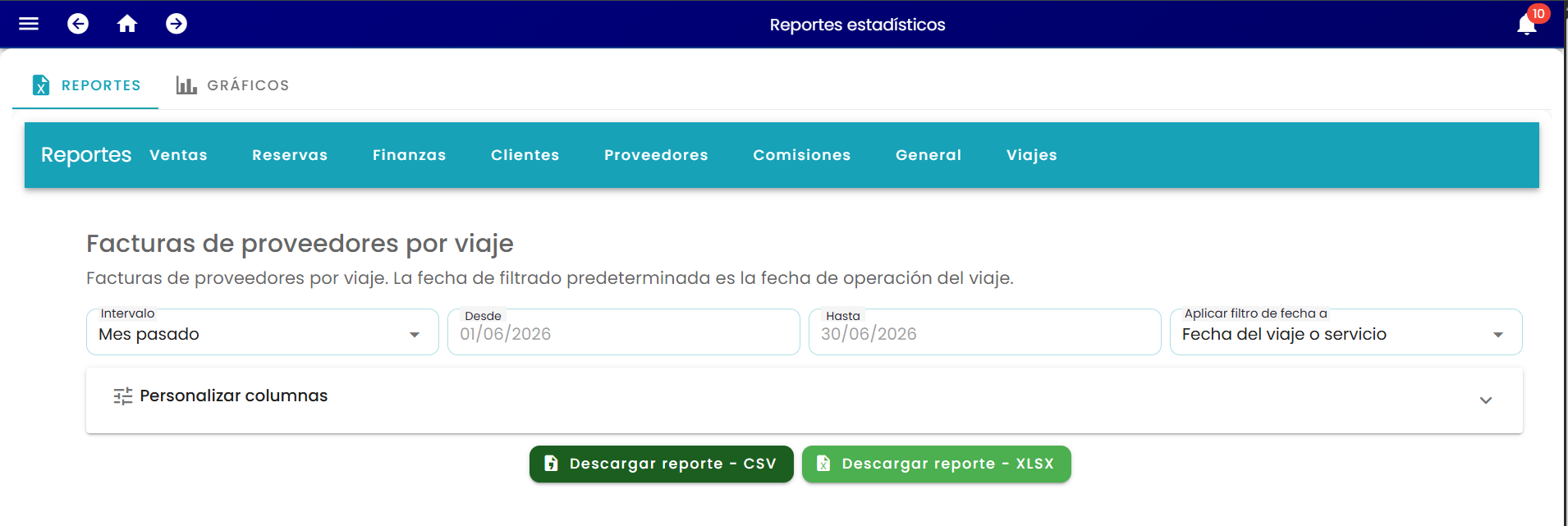Expand the Personalizar columnas panel chevron
Image resolution: width=1568 pixels, height=526 pixels.
click(1486, 400)
